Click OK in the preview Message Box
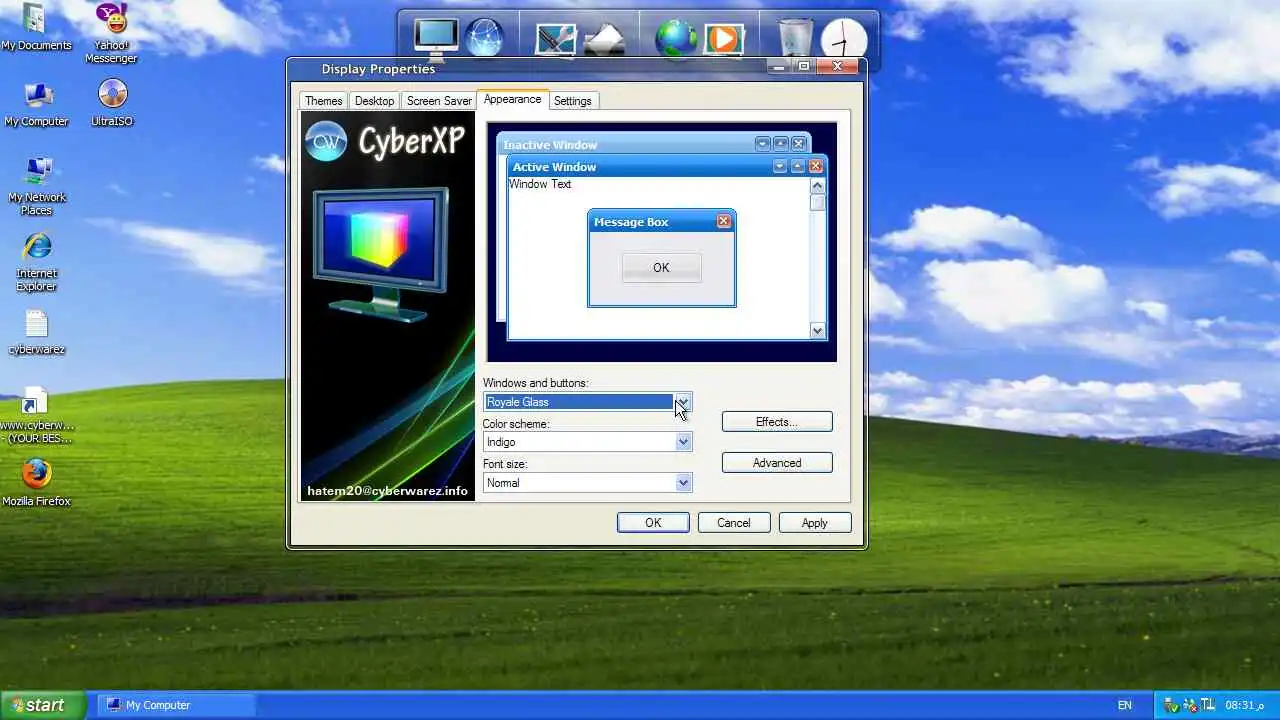The height and width of the screenshot is (720, 1280). point(661,268)
